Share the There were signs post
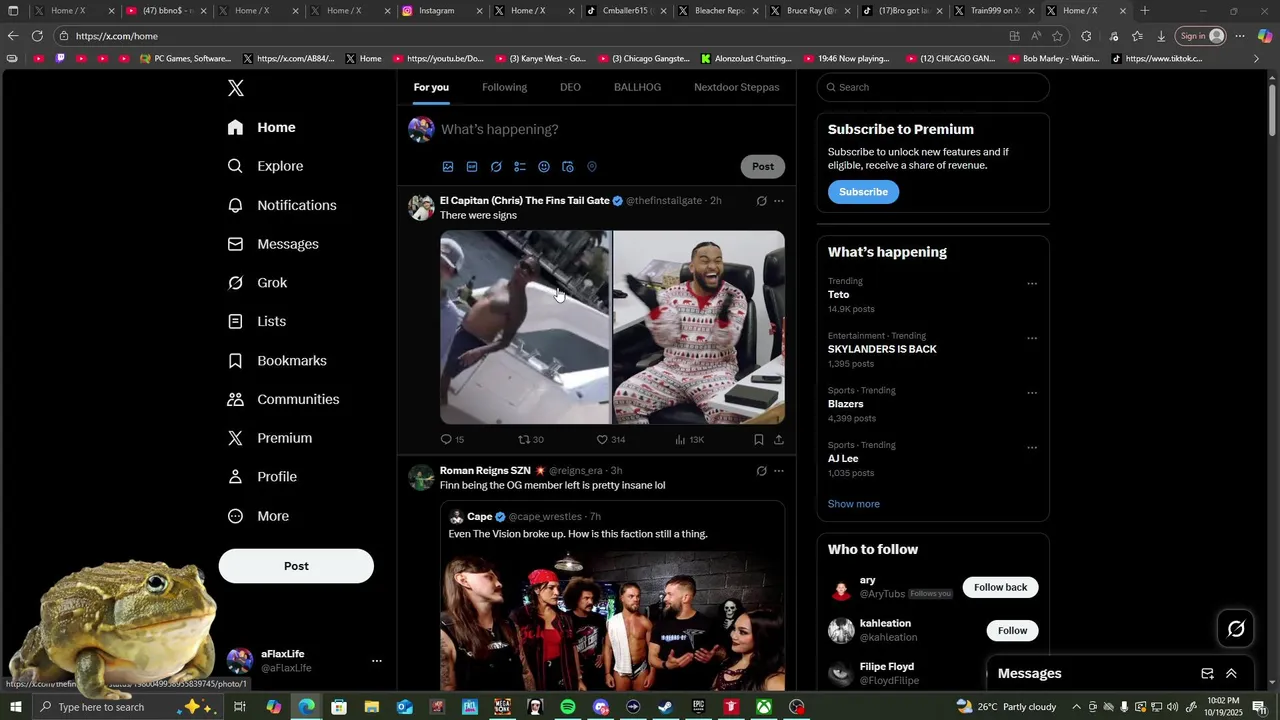Screen dimensions: 1280x720 [x=779, y=440]
